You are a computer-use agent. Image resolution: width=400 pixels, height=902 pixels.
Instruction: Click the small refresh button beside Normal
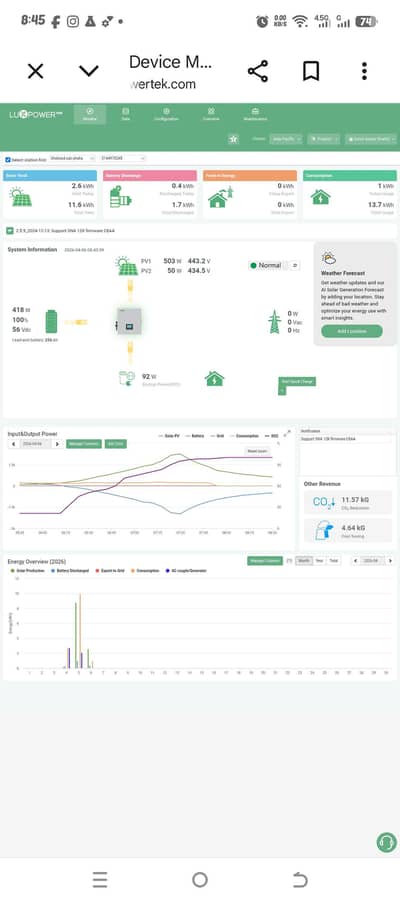294,266
